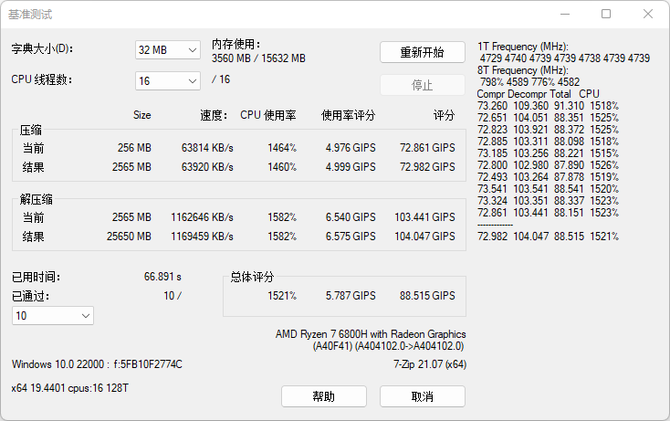This screenshot has width=670, height=421.
Task: Open the dictionary size dropdown showing 32 MB
Action: (167, 50)
